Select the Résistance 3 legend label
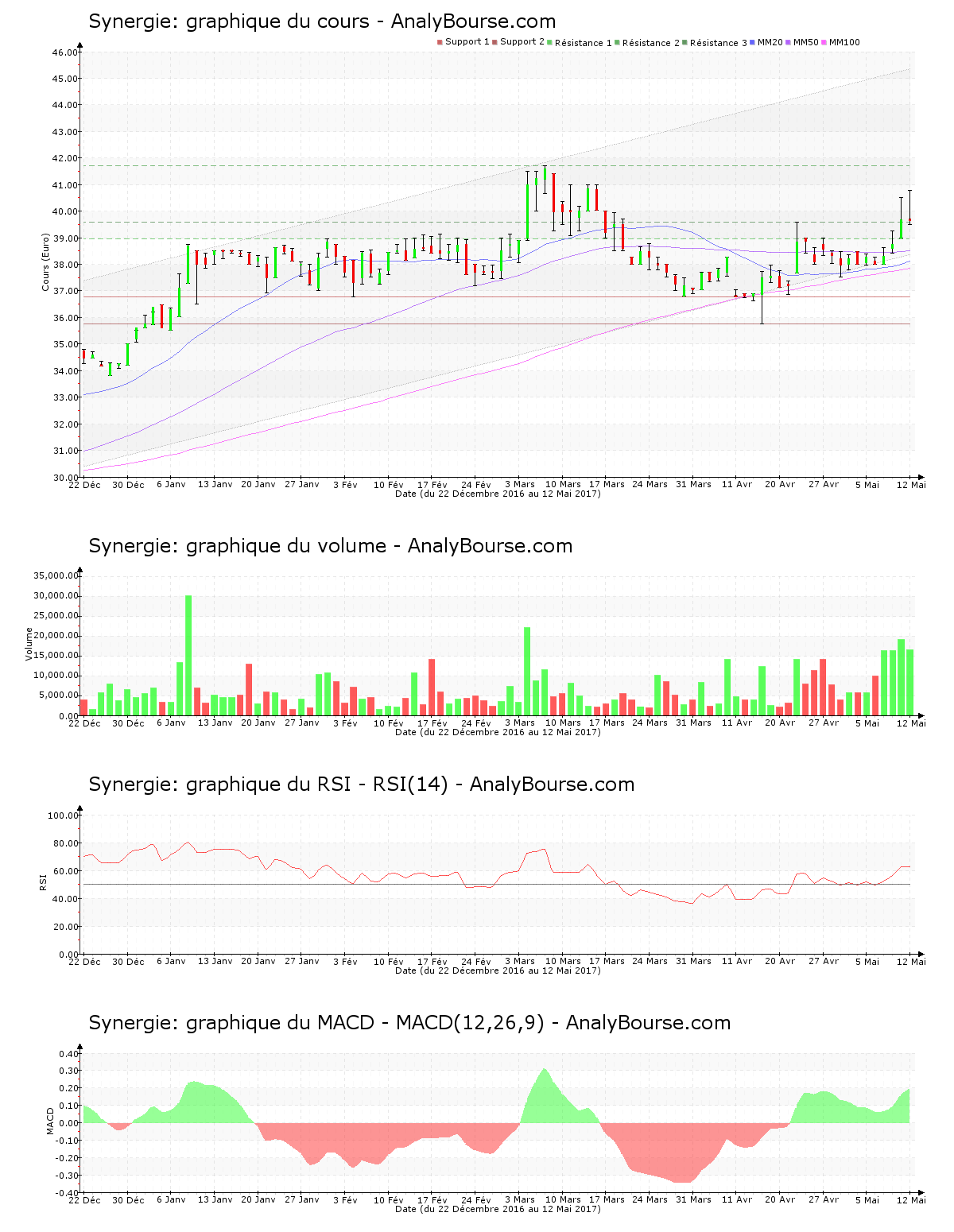 [x=719, y=43]
